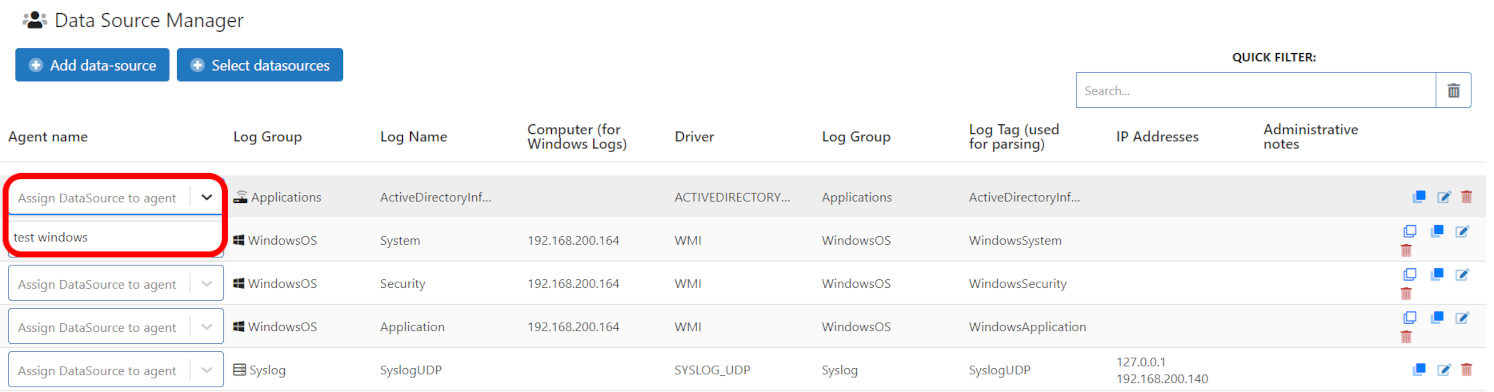The image size is (1494, 392).
Task: Delete the SyslogUDP data source
Action: coord(1466,370)
